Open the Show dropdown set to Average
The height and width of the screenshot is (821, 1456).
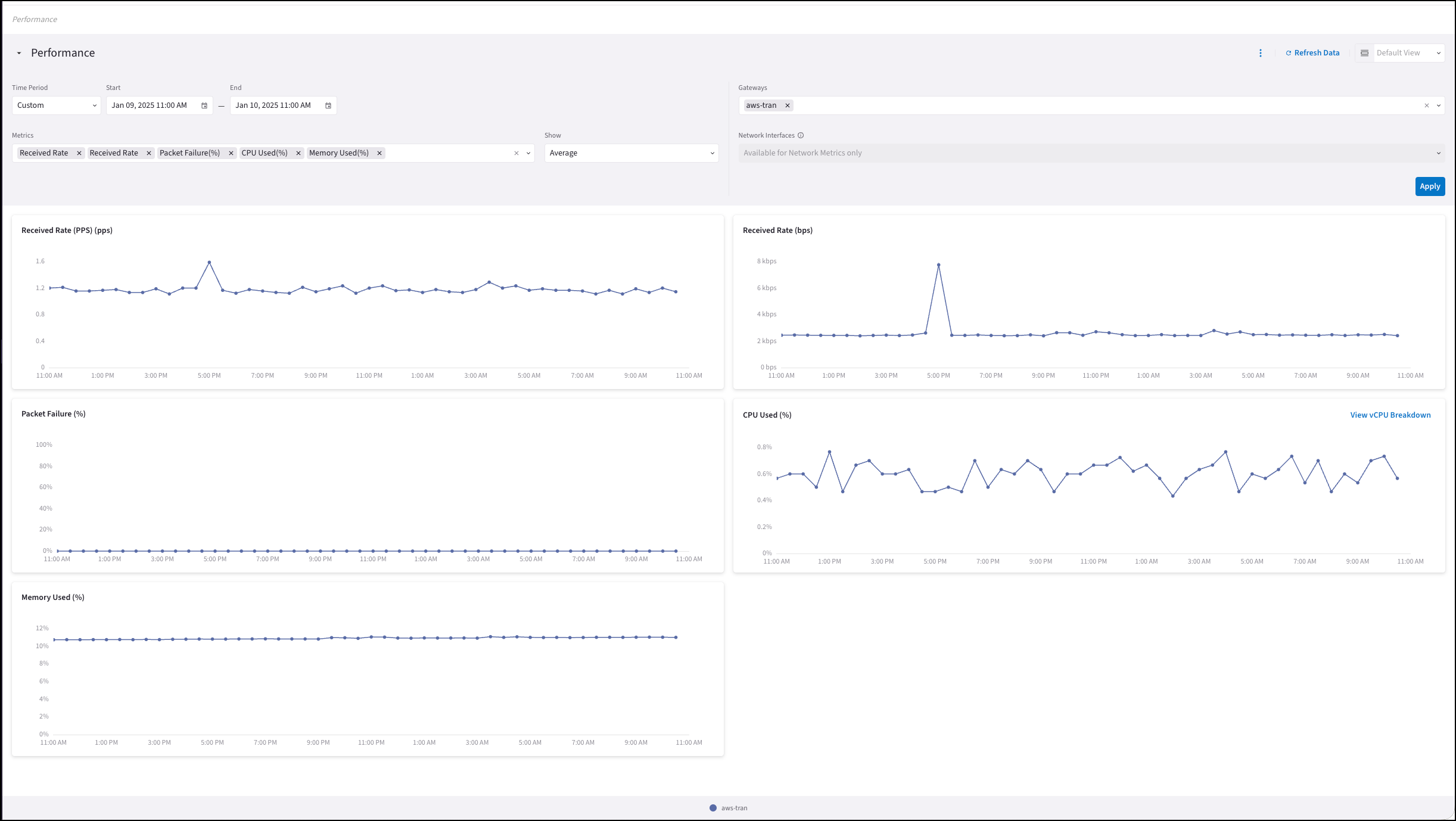(x=631, y=153)
